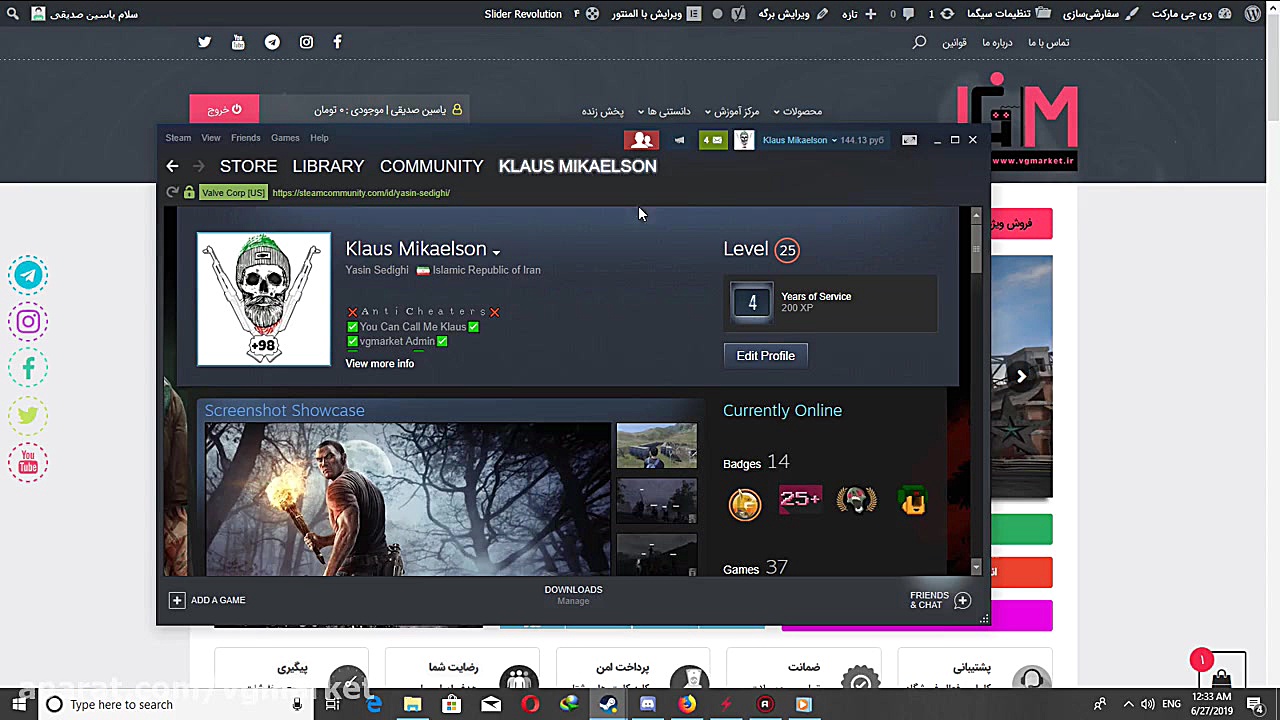Open the Steam menu
Screen dimensions: 1280x720
pyautogui.click(x=178, y=138)
